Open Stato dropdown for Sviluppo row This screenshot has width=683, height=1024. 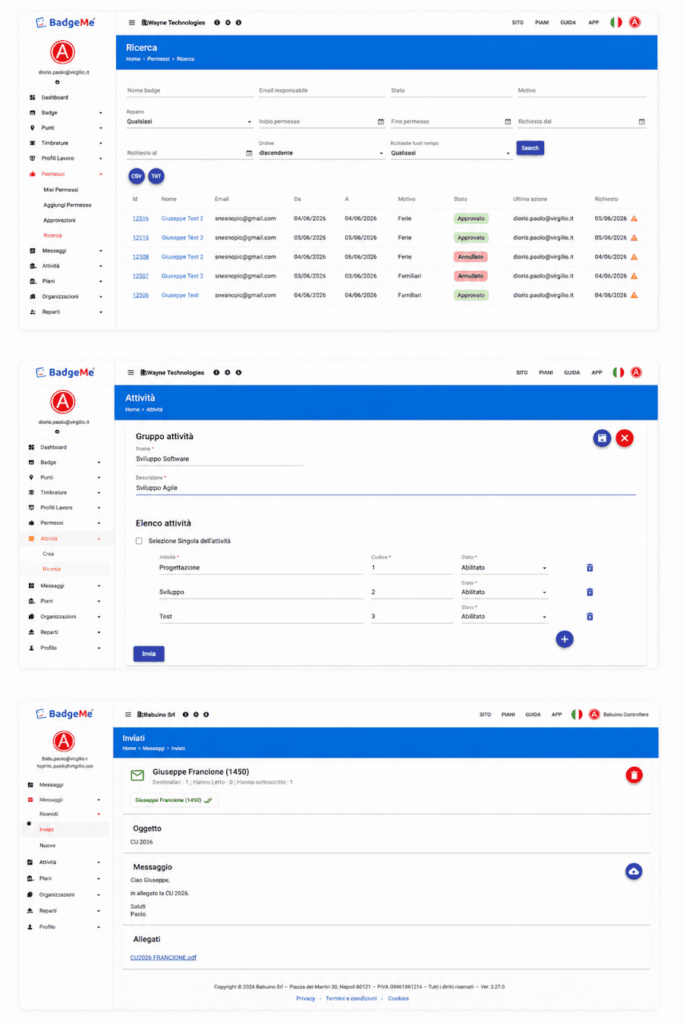pyautogui.click(x=504, y=592)
